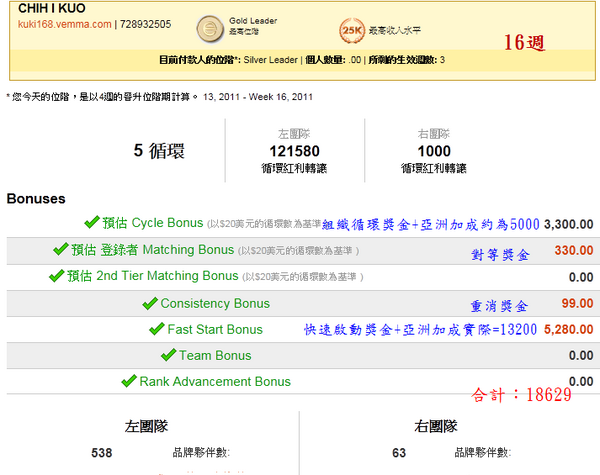Click the Week 16, 2011 date range
600x475 pixels.
[x=258, y=97]
